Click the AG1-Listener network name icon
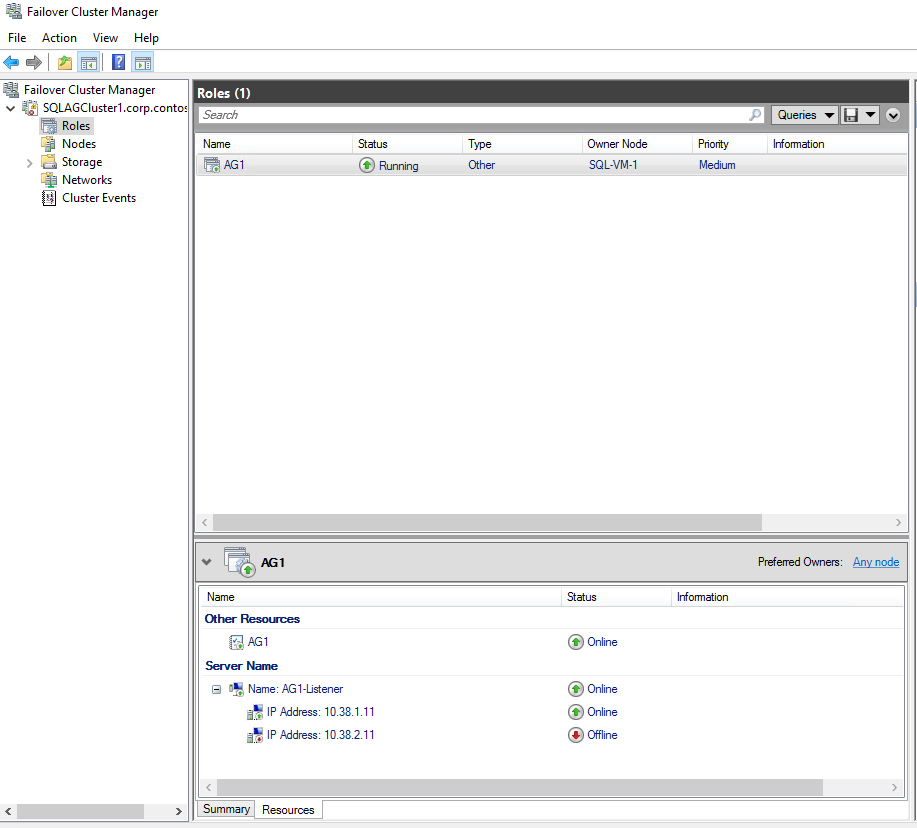The width and height of the screenshot is (917, 828). point(236,689)
